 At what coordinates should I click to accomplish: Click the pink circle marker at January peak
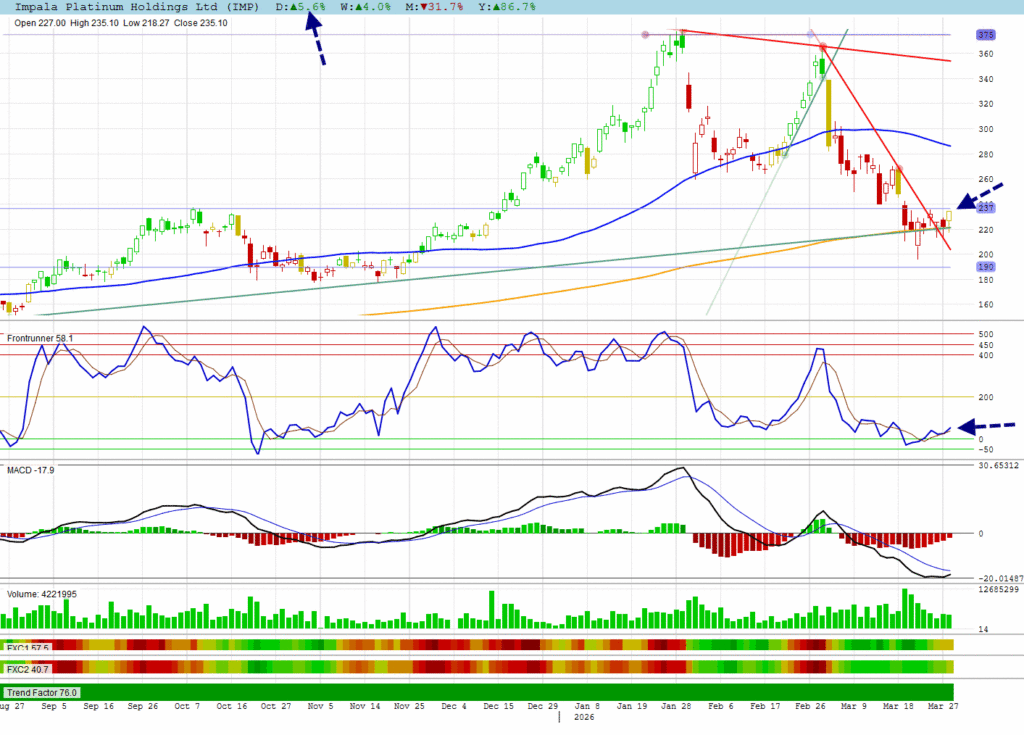pyautogui.click(x=646, y=35)
